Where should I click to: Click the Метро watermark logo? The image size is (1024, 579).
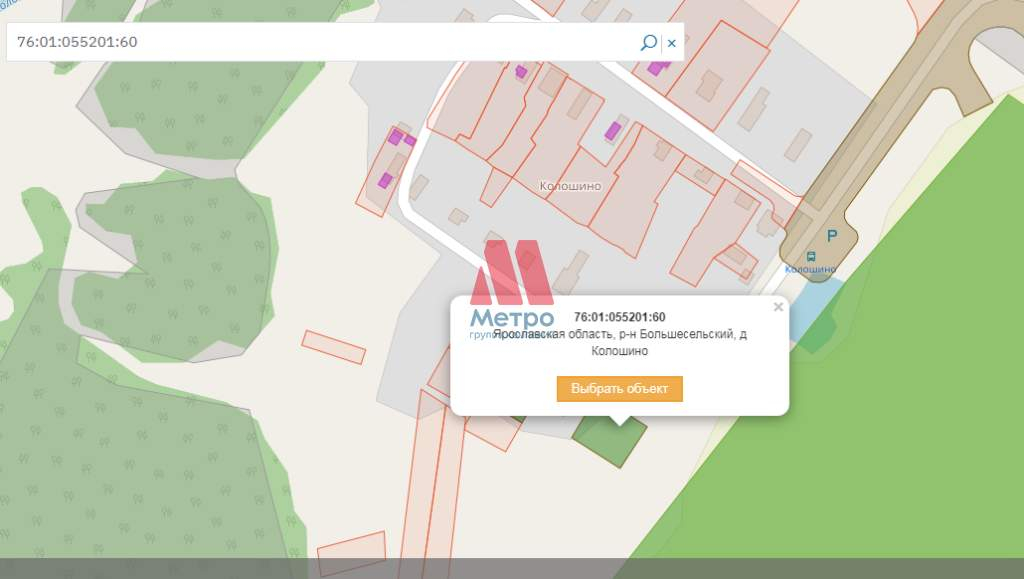tap(512, 290)
